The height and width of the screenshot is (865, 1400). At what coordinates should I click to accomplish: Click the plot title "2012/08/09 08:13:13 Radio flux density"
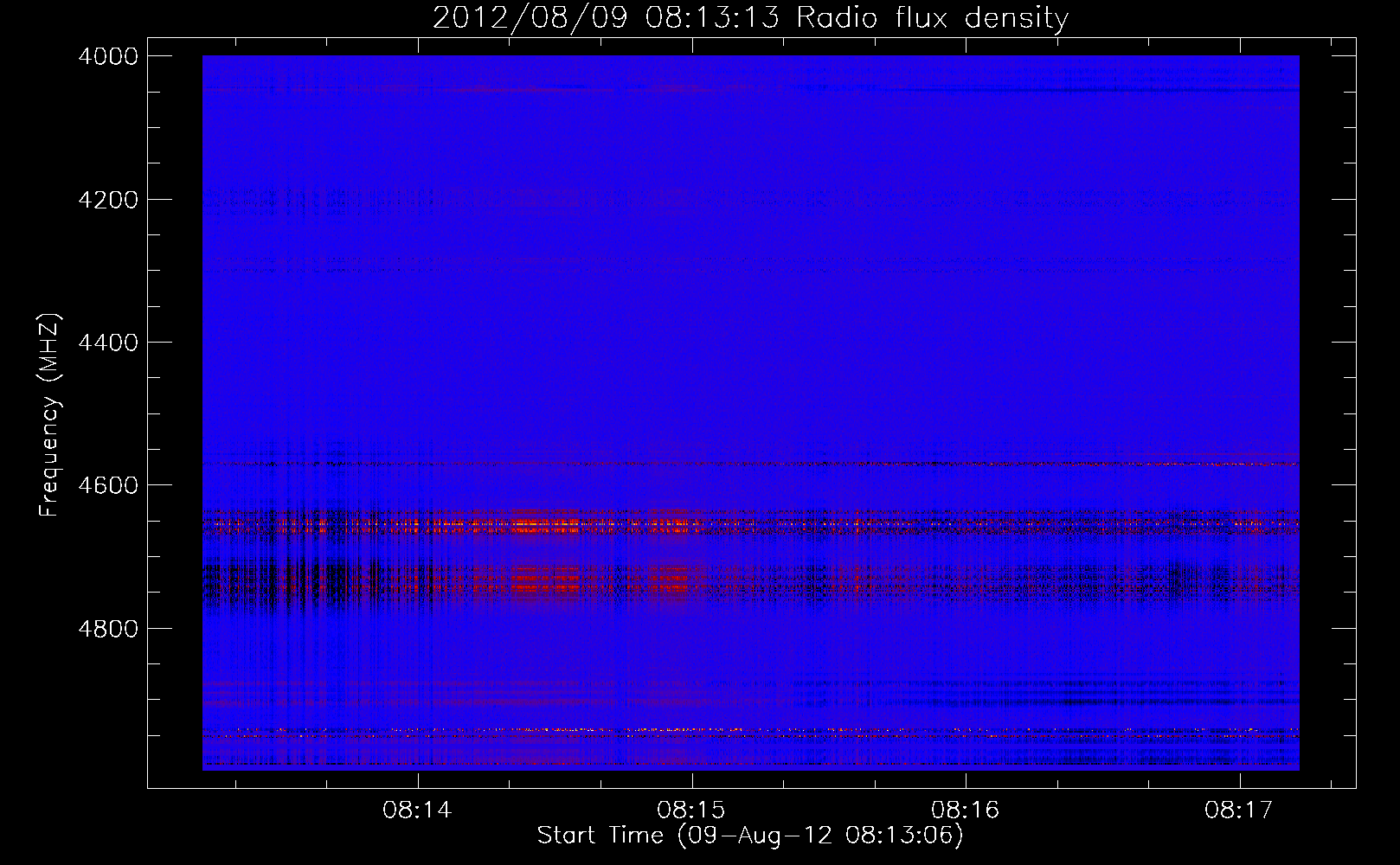pos(750,18)
